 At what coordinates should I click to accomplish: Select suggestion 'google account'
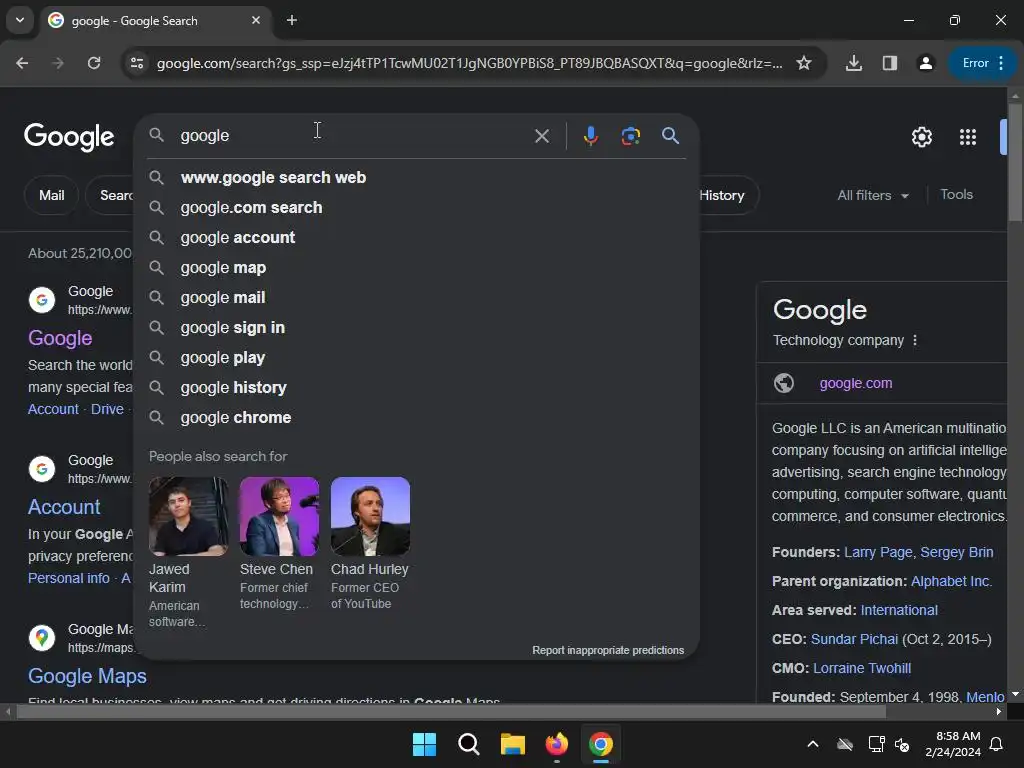click(x=417, y=238)
